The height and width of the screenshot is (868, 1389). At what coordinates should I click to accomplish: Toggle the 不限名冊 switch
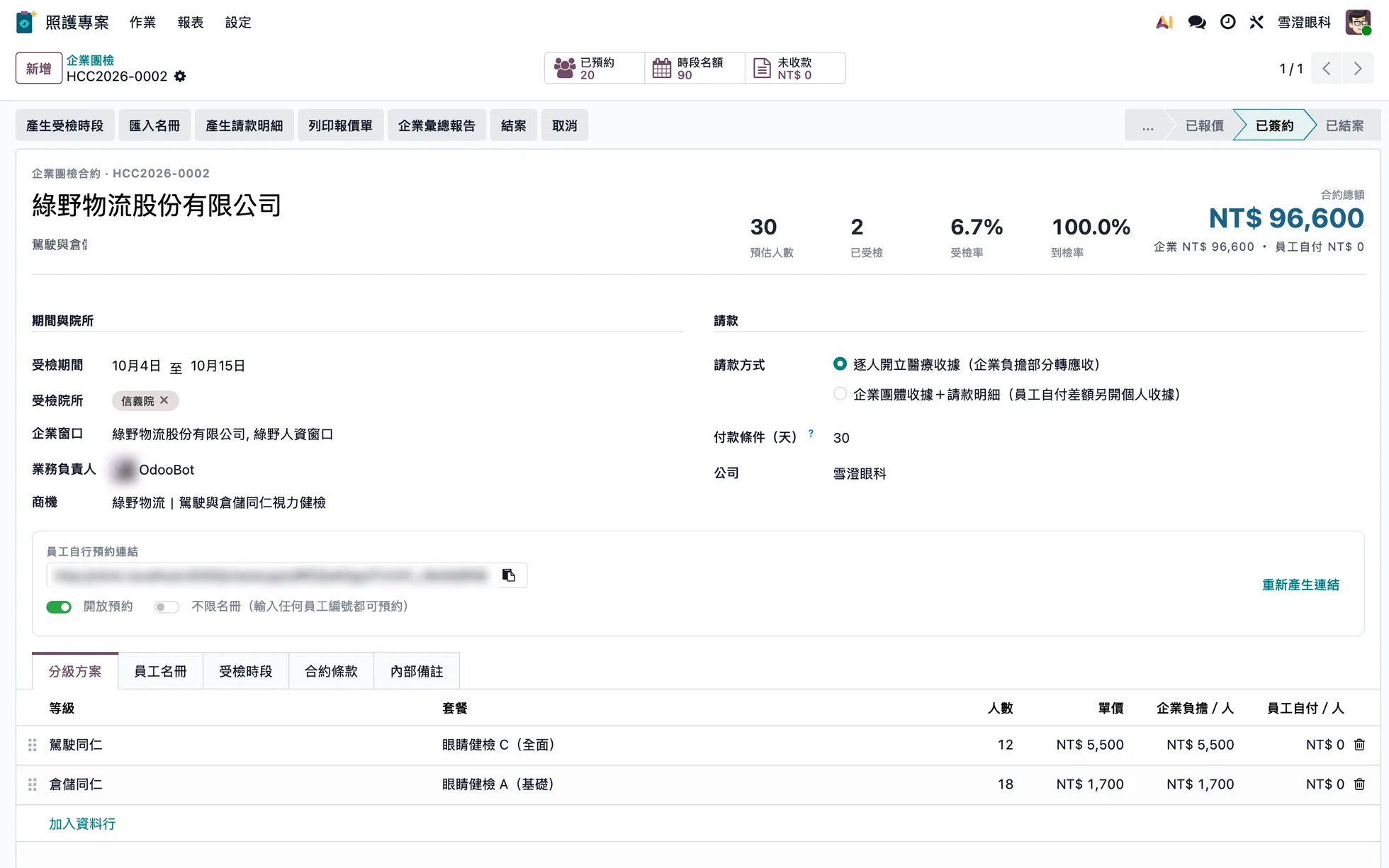coord(167,607)
